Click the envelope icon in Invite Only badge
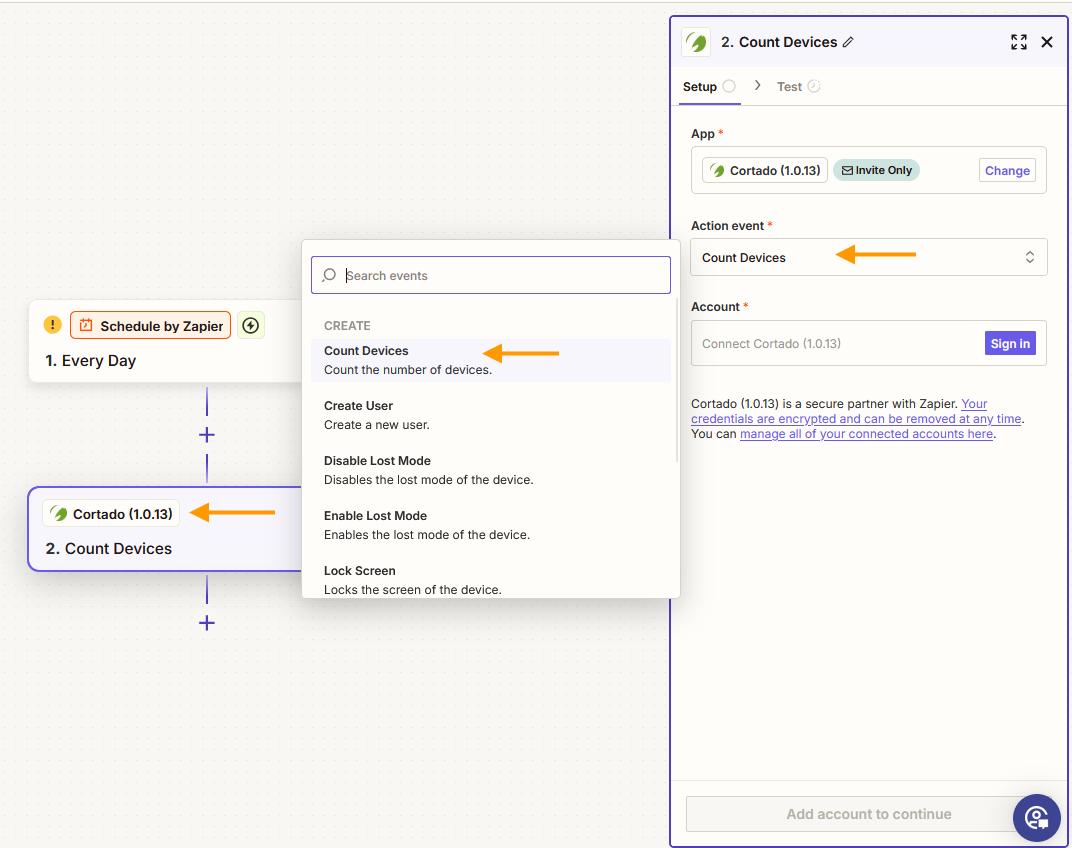1072x848 pixels. pyautogui.click(x=847, y=170)
